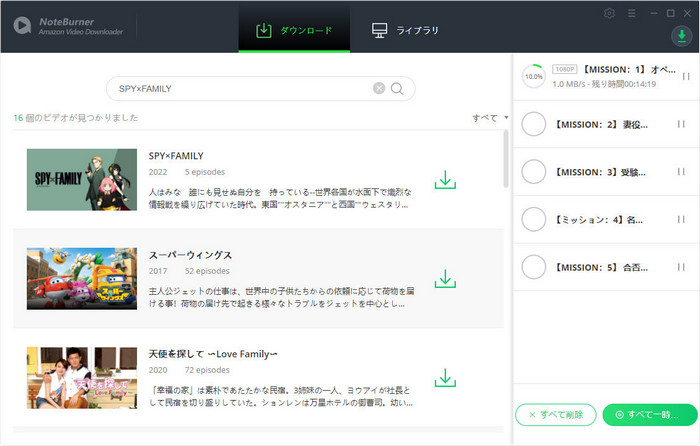The height and width of the screenshot is (446, 700).
Task: Click the search magnifier icon
Action: coord(397,89)
